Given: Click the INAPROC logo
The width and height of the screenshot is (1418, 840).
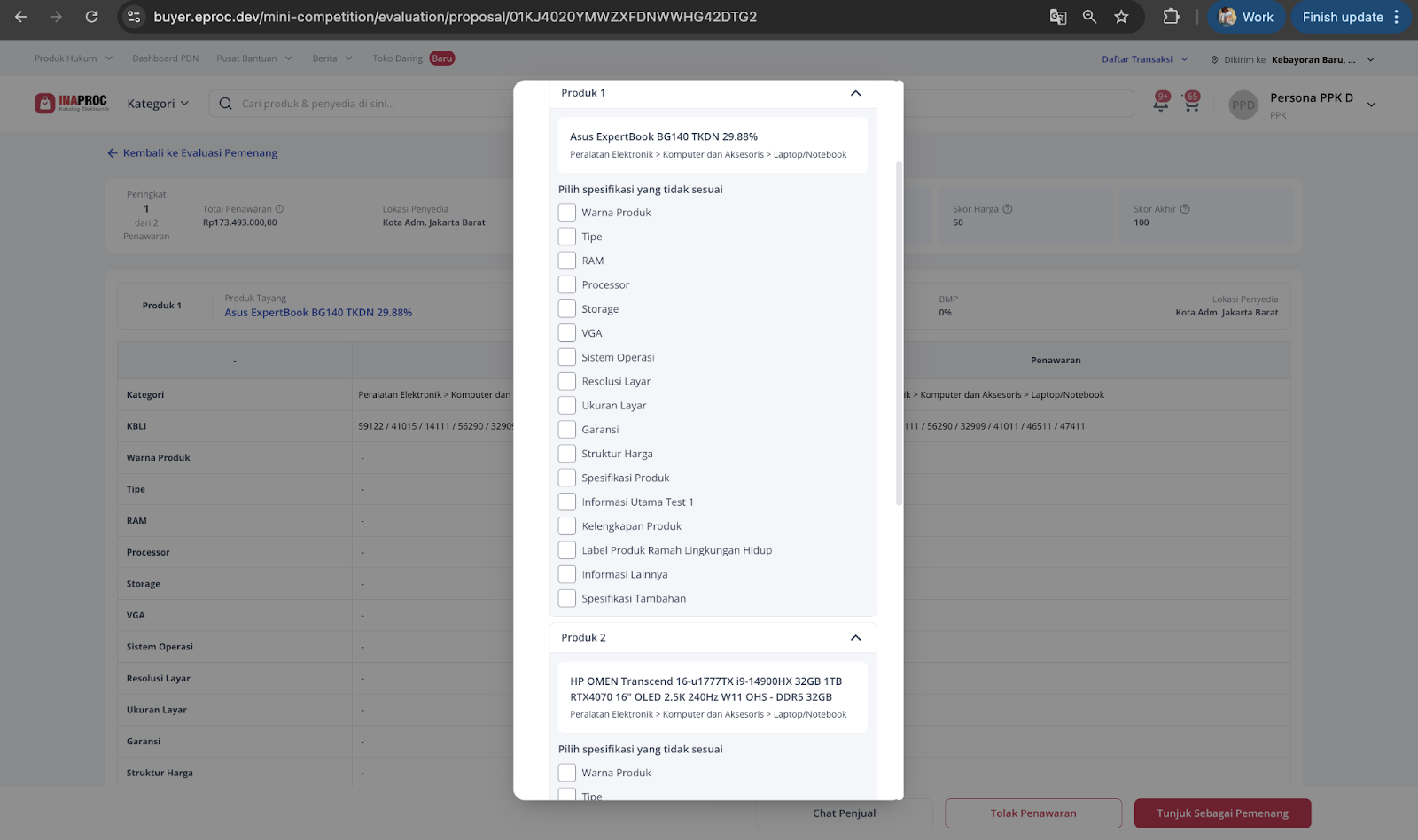Looking at the screenshot, I should coord(71,103).
